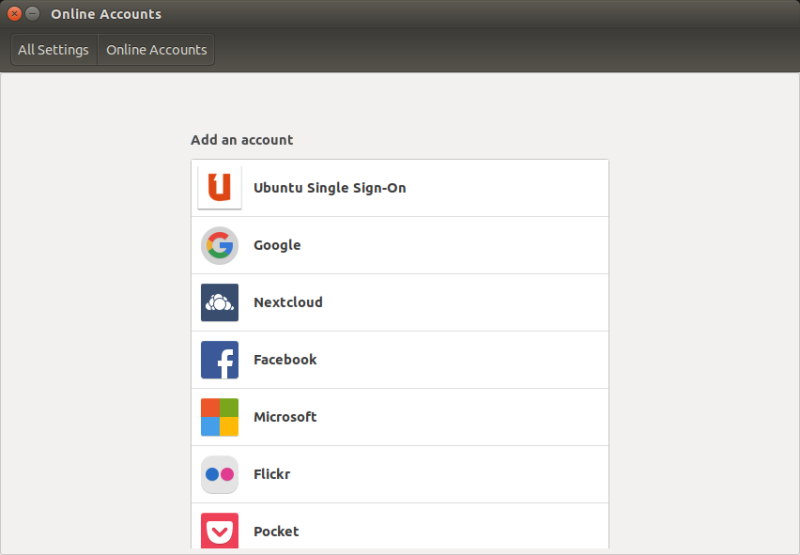Choose the Nextcloud label in list
800x555 pixels.
(x=288, y=302)
